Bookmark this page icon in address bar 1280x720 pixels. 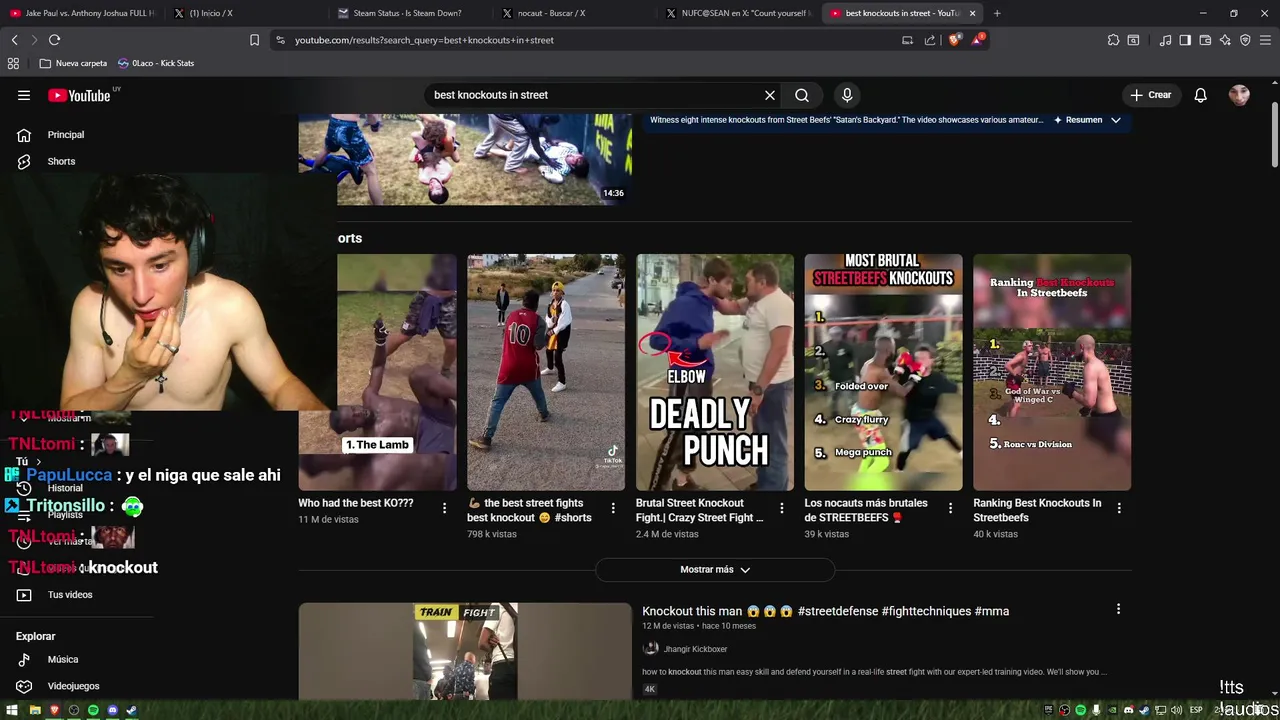pos(254,40)
